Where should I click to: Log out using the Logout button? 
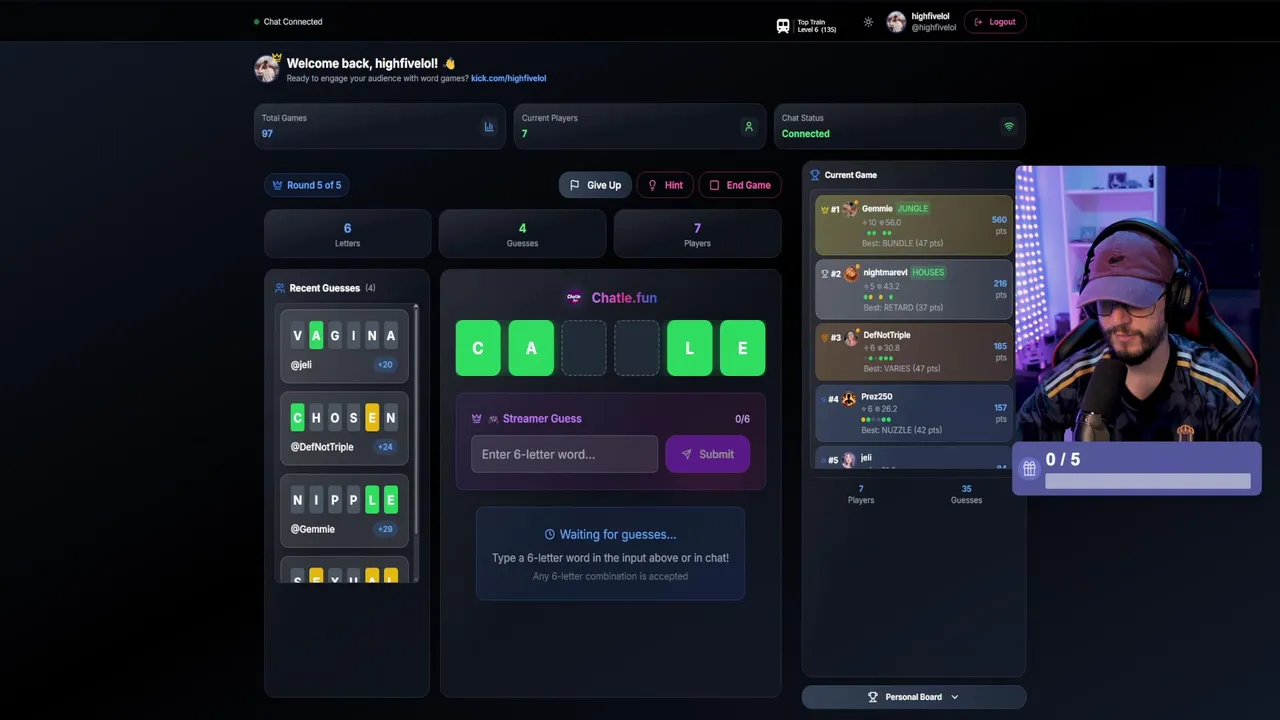995,22
